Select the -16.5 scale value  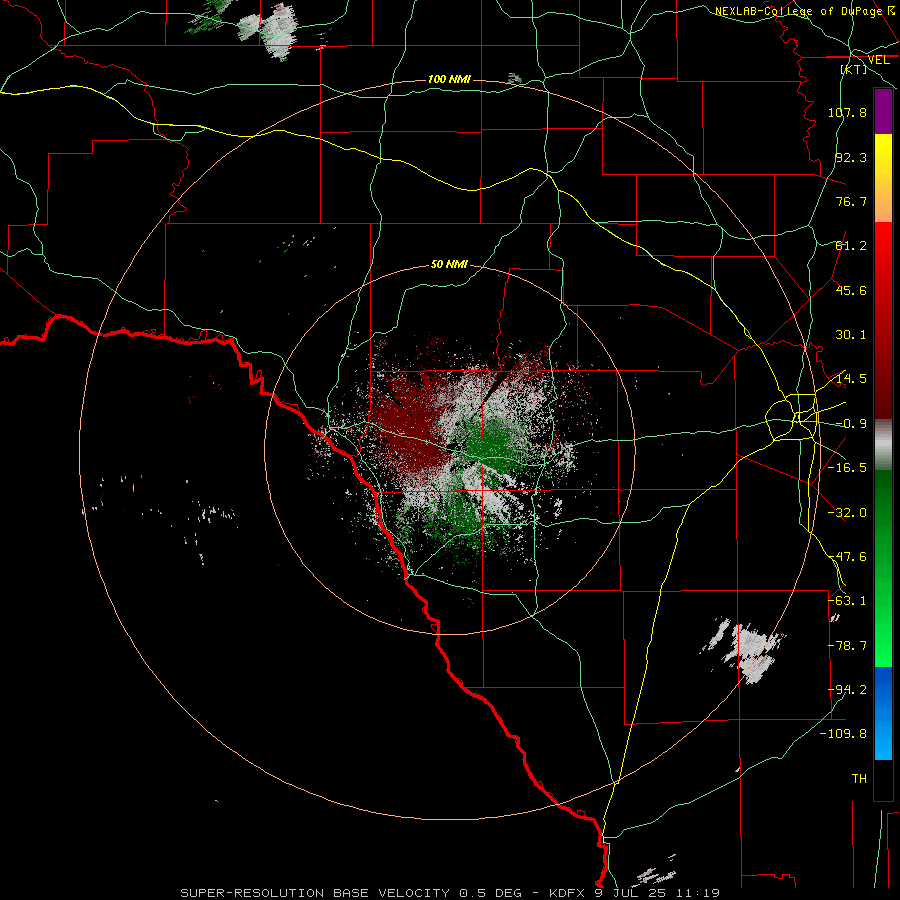click(x=847, y=468)
